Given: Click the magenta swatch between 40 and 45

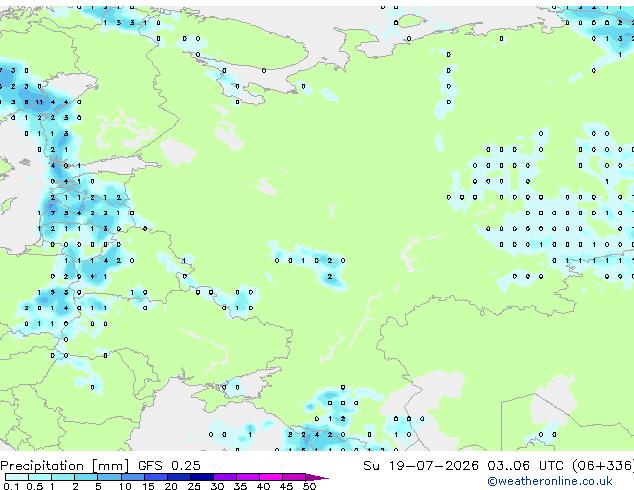Looking at the screenshot, I should point(271,477).
